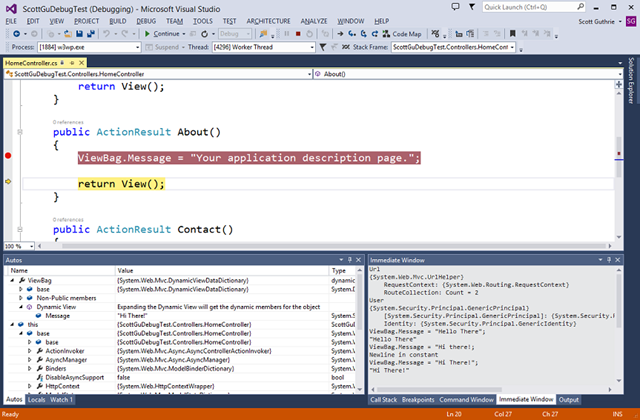Image resolution: width=640 pixels, height=420 pixels.
Task: Open the ANALYZE menu
Action: tap(314, 21)
